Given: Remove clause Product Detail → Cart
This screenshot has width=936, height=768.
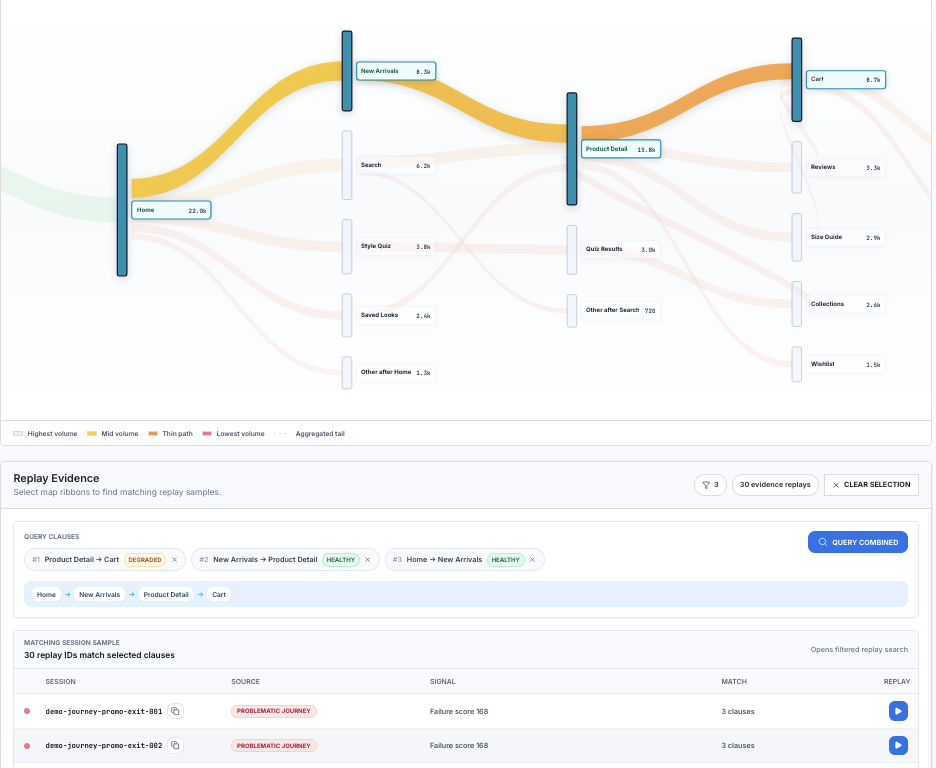Looking at the screenshot, I should [x=174, y=560].
